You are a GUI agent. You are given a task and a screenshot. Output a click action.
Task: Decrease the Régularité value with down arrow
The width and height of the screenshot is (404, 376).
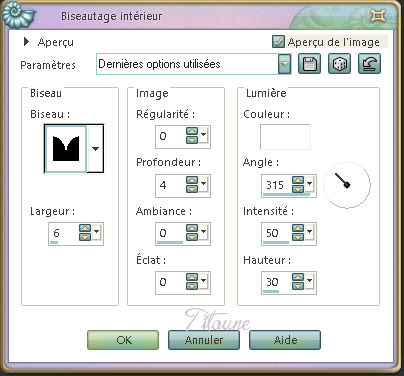[x=192, y=140]
